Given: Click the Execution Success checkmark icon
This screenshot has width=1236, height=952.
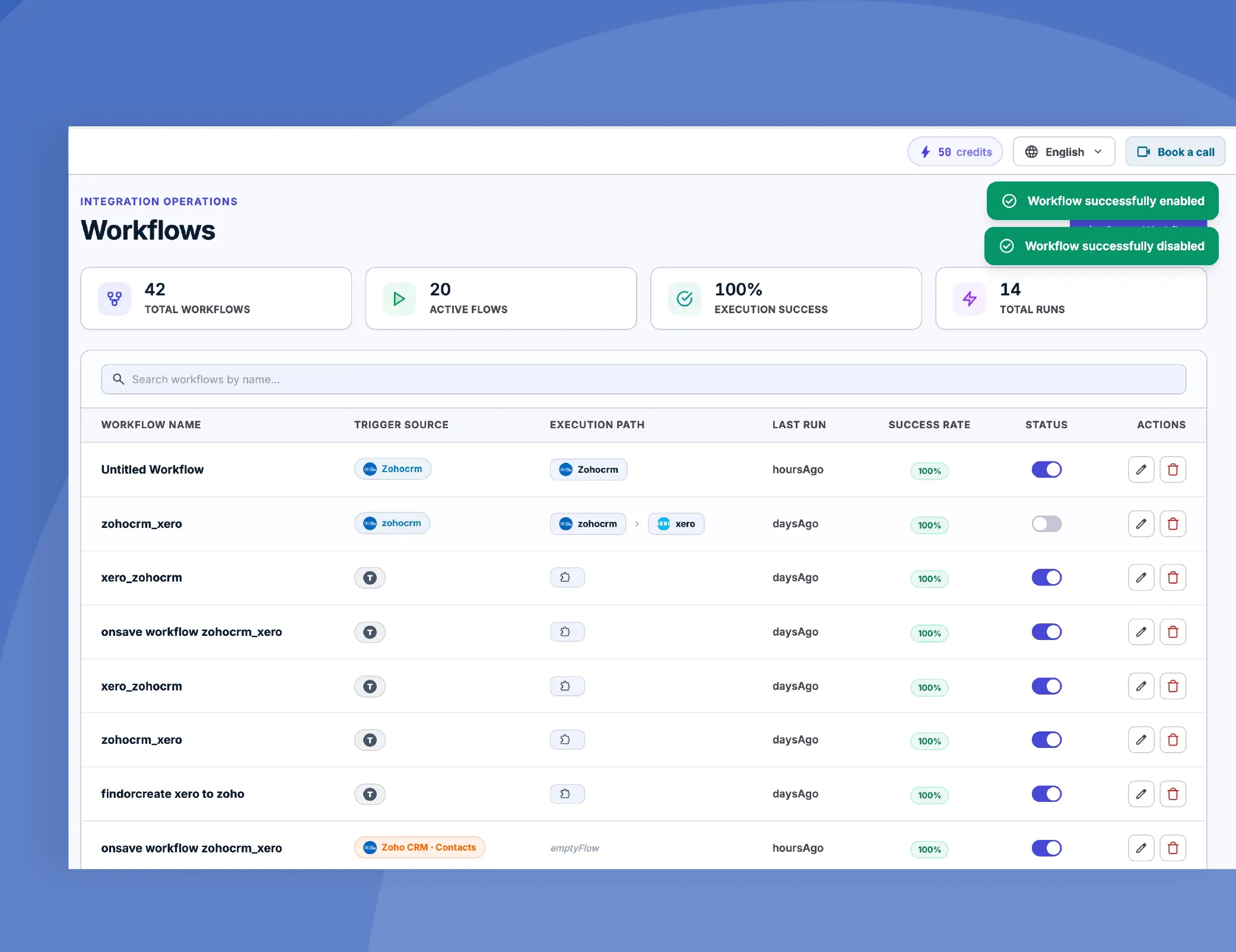Looking at the screenshot, I should (684, 298).
